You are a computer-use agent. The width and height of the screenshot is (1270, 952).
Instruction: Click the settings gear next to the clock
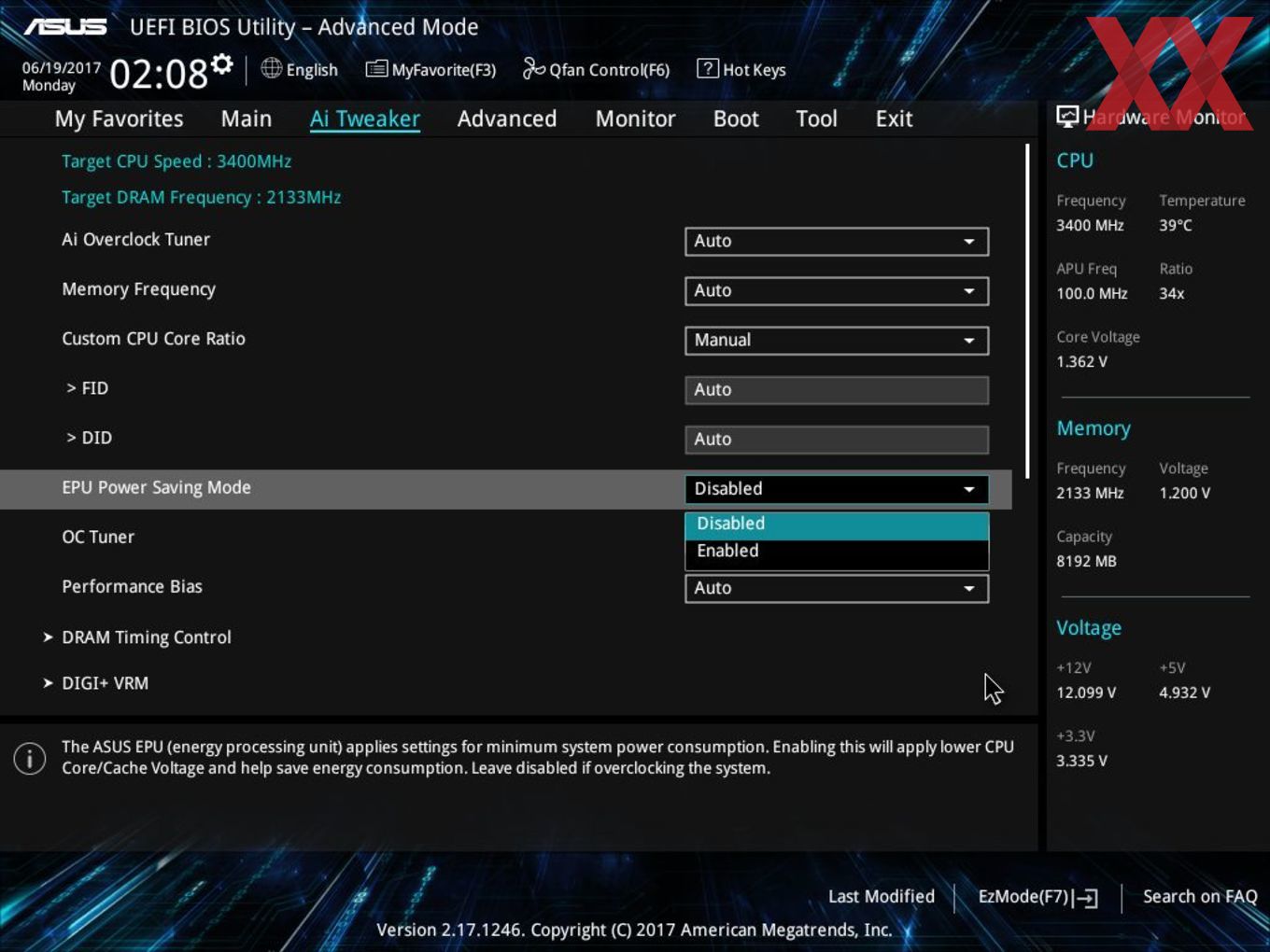pos(221,63)
